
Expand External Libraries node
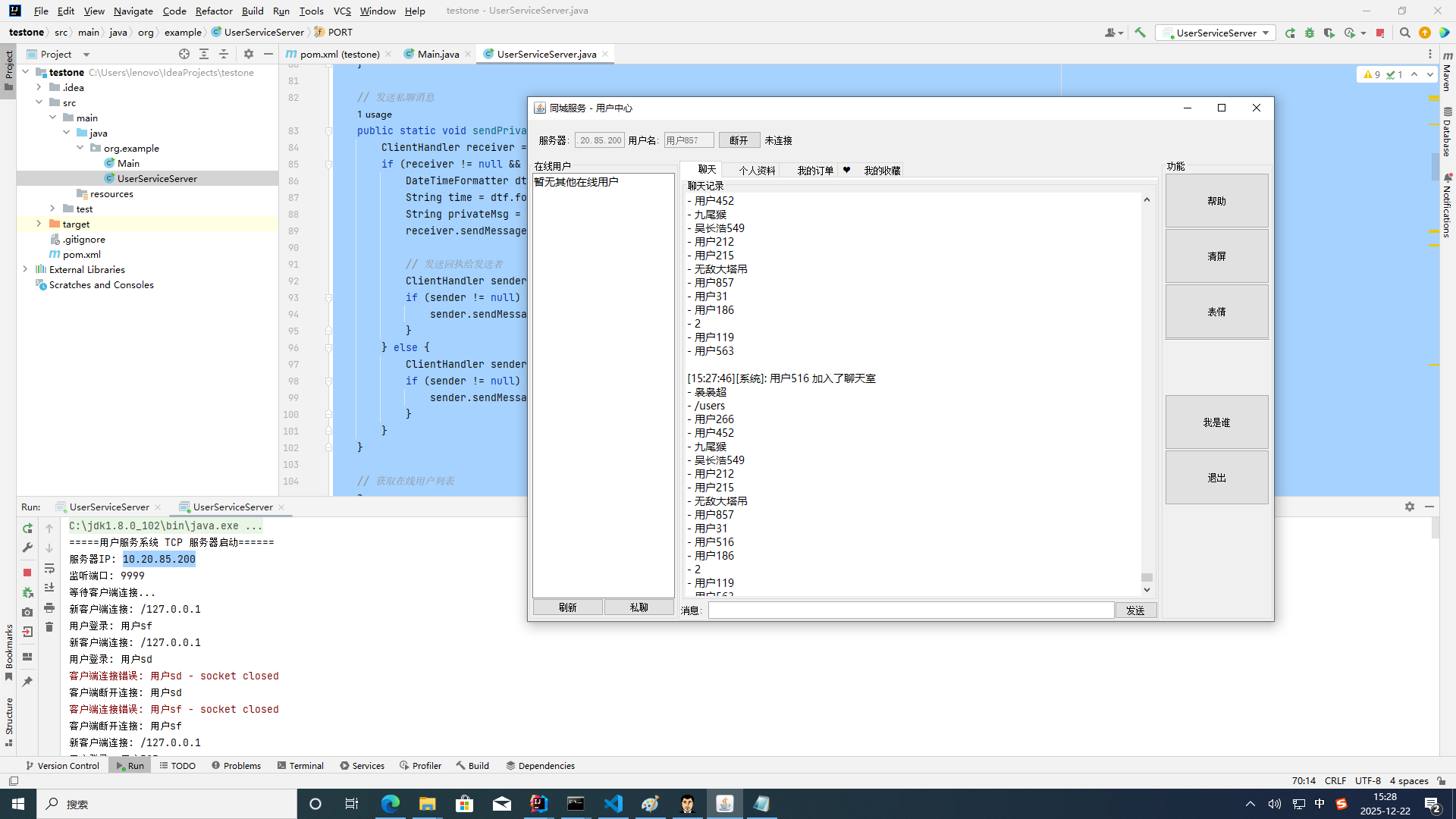coord(25,269)
